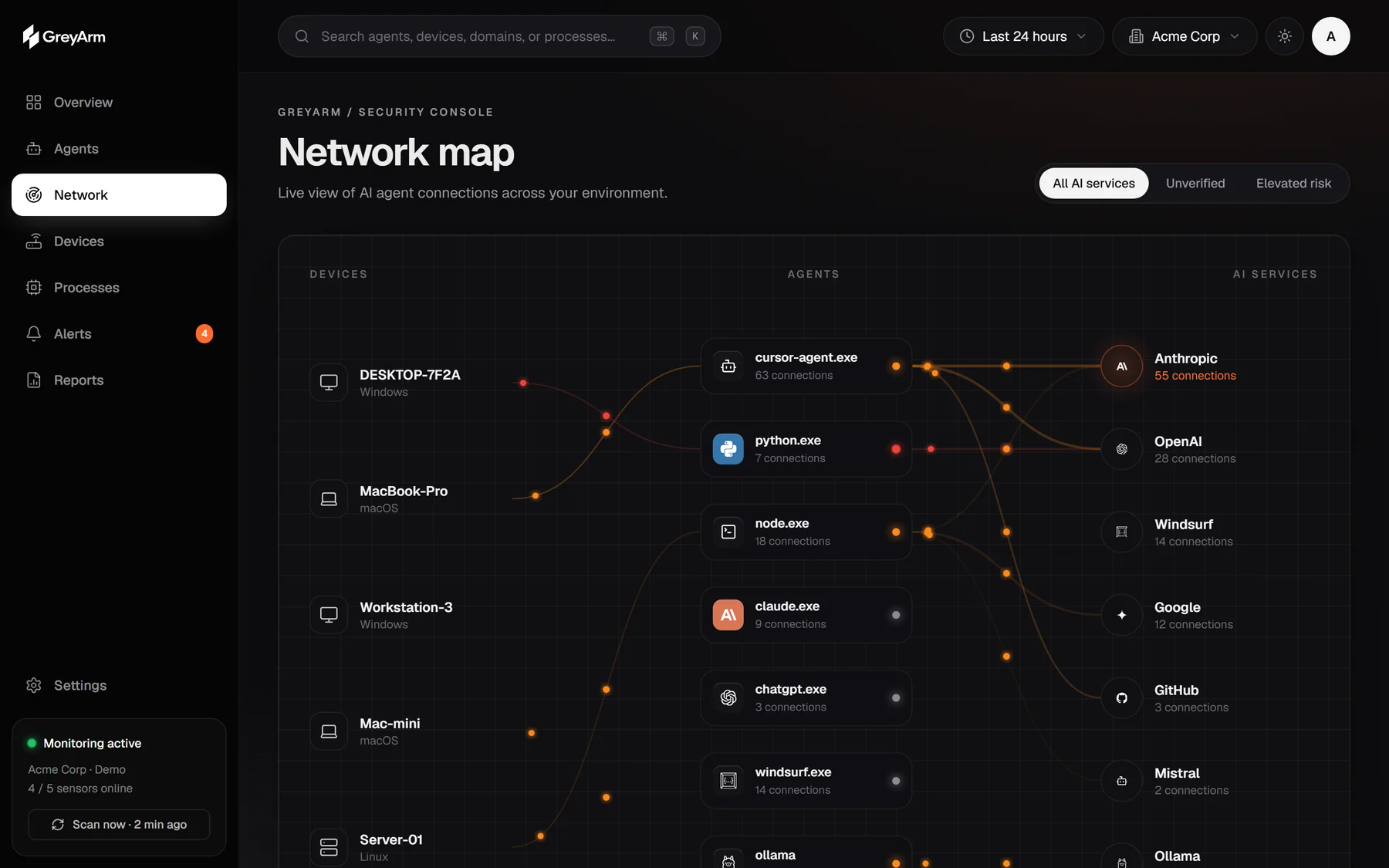
Task: Select the All AI services filter
Action: (1093, 184)
